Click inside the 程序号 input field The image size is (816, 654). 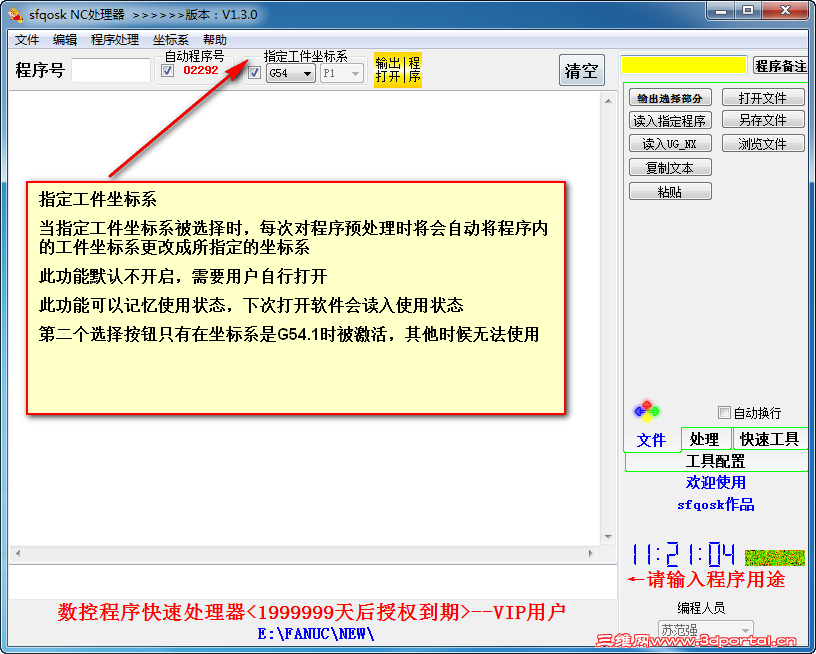[x=110, y=70]
